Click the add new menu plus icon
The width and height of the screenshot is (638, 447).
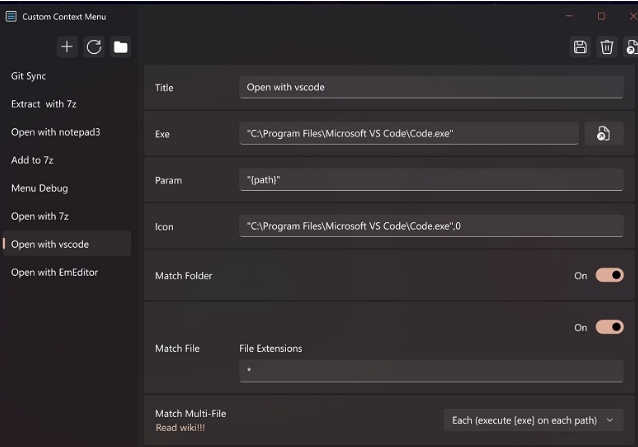point(67,47)
